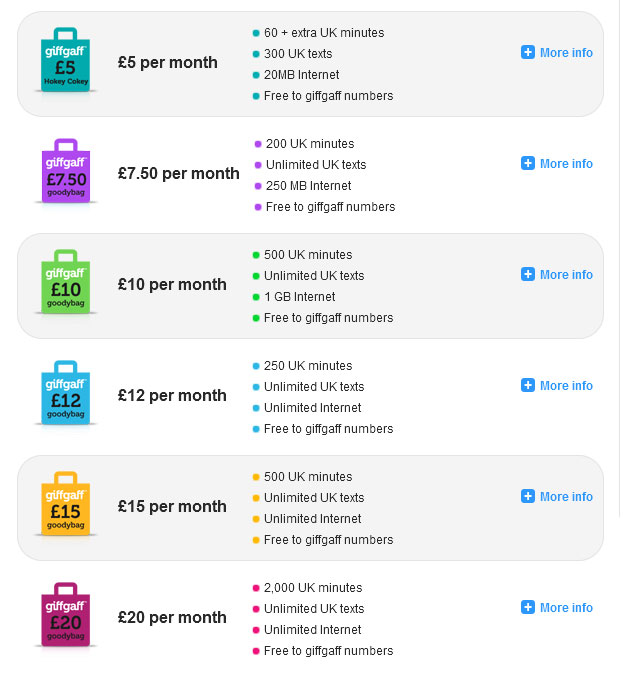Click the plus icon for £5 plan
The width and height of the screenshot is (632, 677).
[528, 52]
